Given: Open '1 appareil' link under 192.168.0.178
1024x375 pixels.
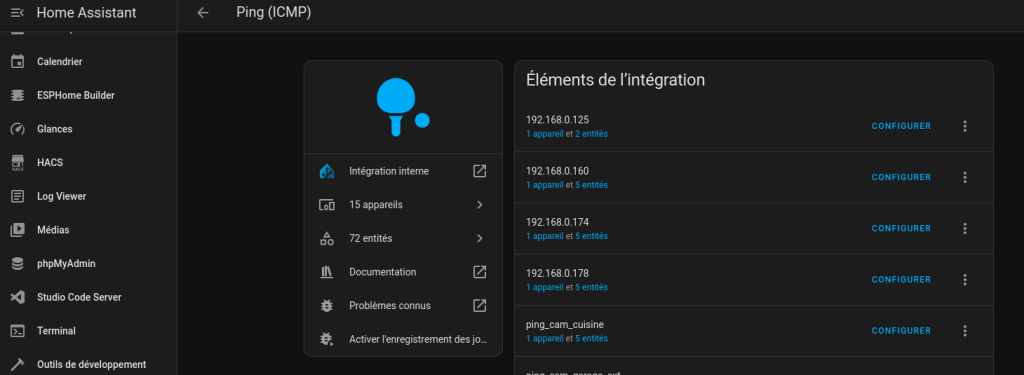Looking at the screenshot, I should click(x=545, y=287).
